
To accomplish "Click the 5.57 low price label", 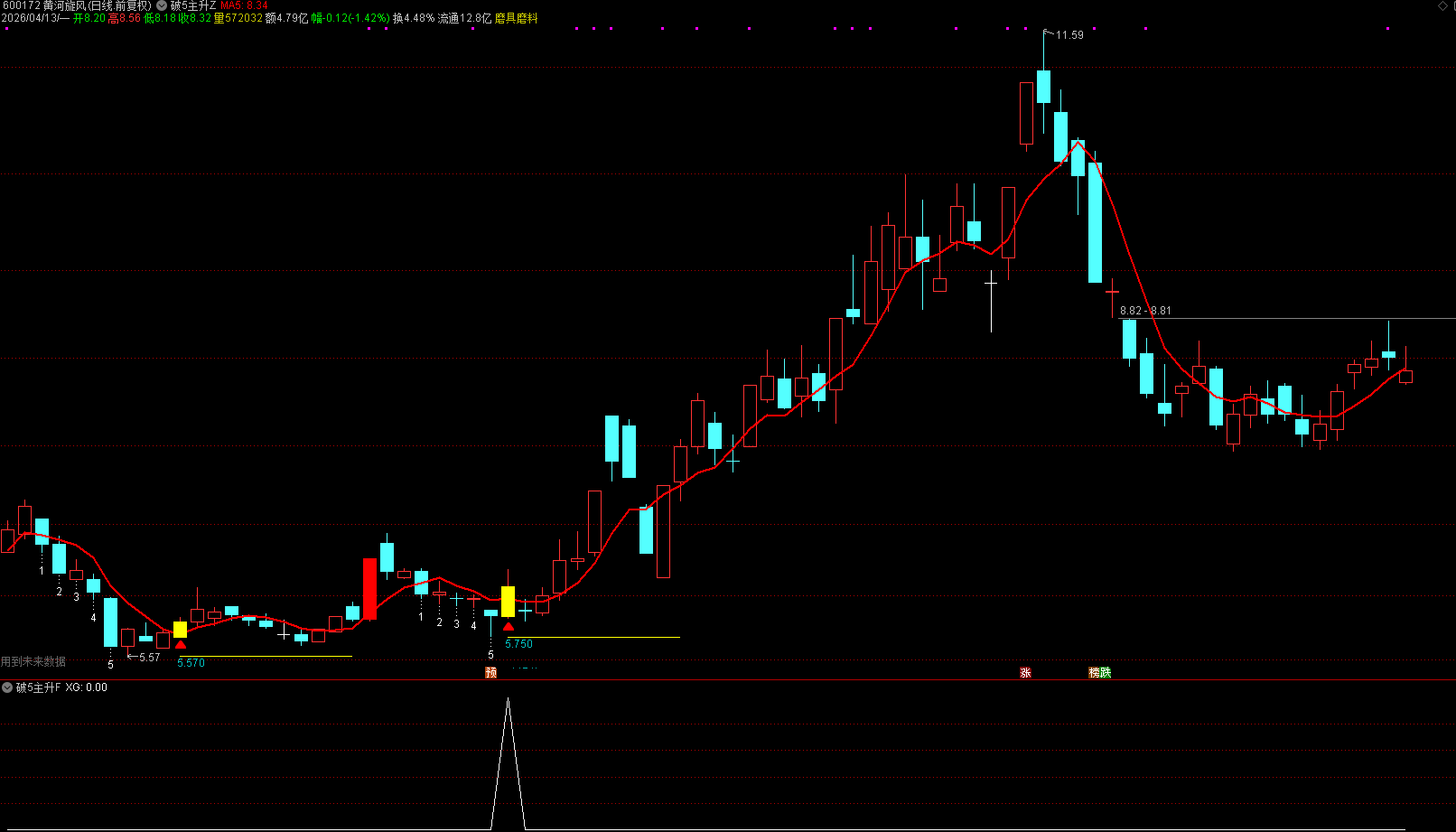I will 149,657.
